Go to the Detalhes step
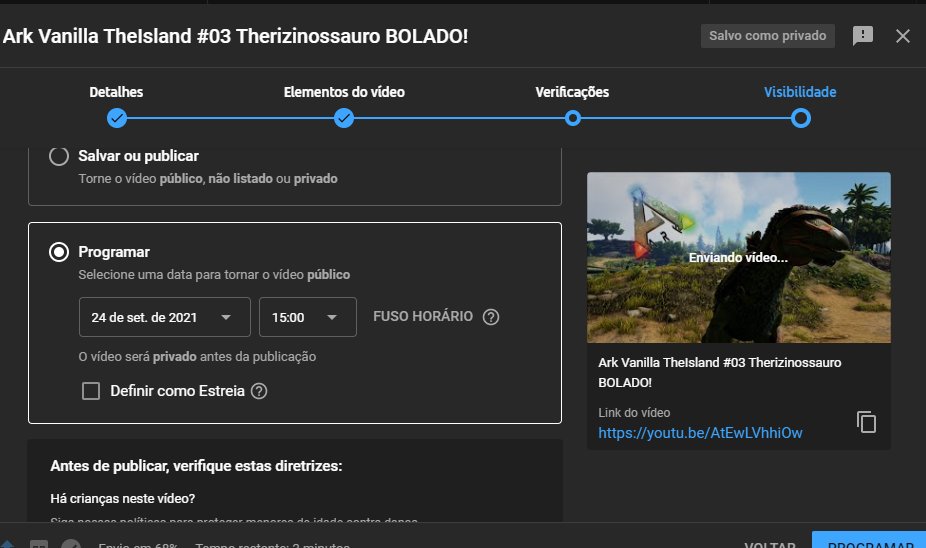Image resolution: width=926 pixels, height=548 pixels. pyautogui.click(x=116, y=118)
